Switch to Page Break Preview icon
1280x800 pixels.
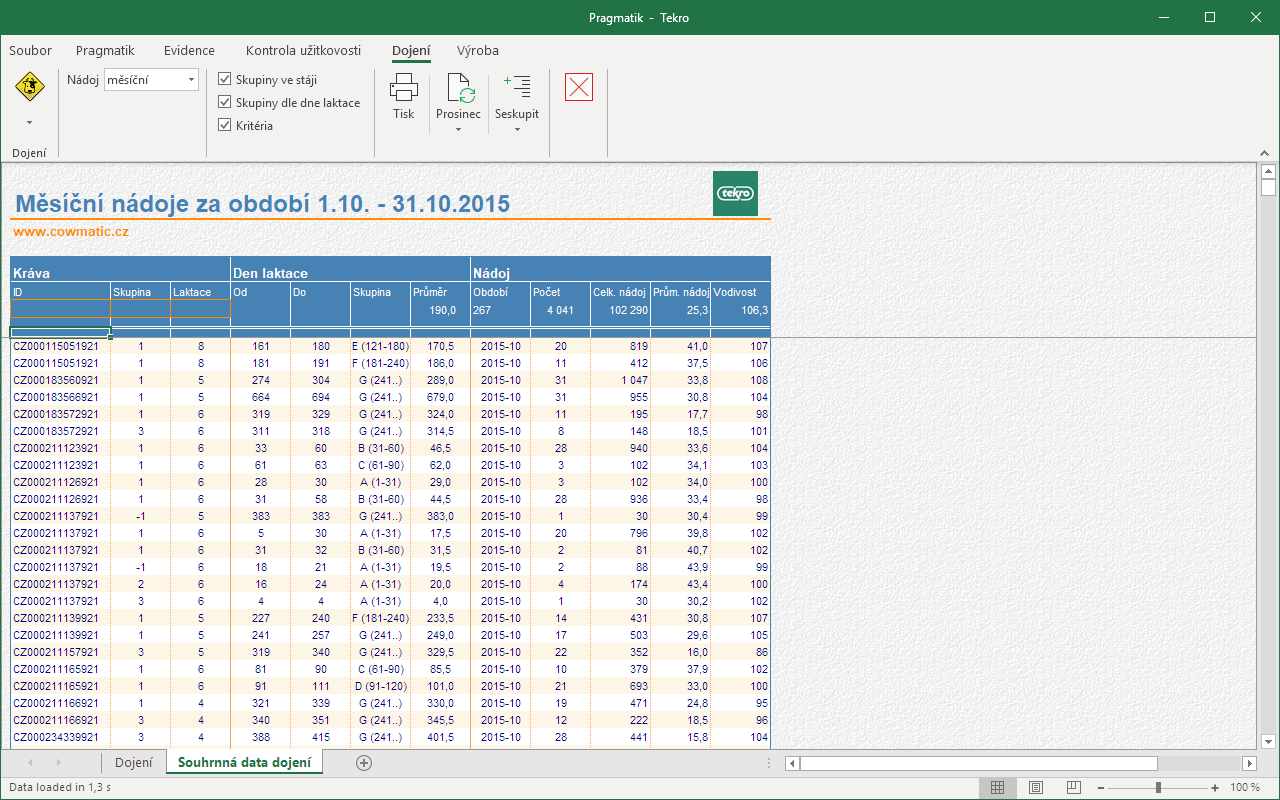[1074, 787]
